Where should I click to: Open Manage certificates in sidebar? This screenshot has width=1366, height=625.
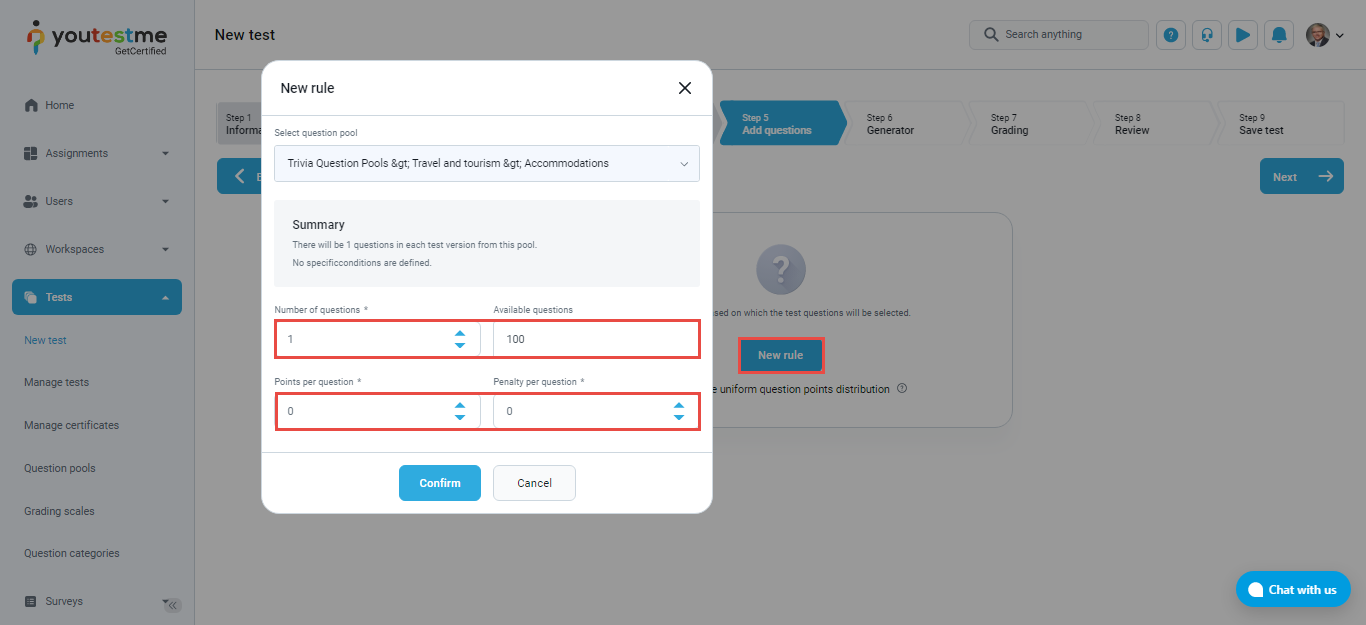[x=71, y=425]
